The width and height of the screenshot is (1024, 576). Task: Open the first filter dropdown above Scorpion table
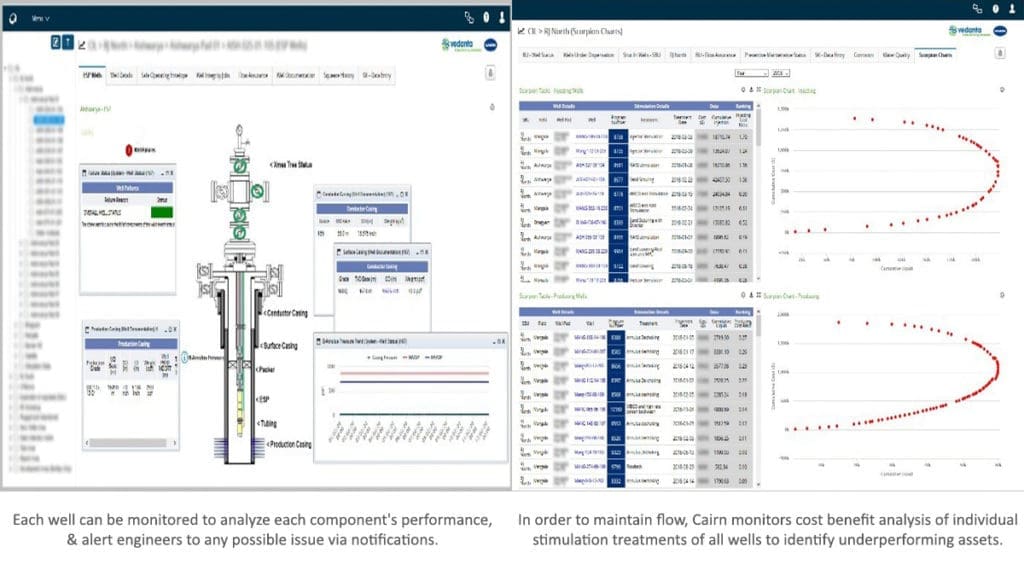coord(747,73)
